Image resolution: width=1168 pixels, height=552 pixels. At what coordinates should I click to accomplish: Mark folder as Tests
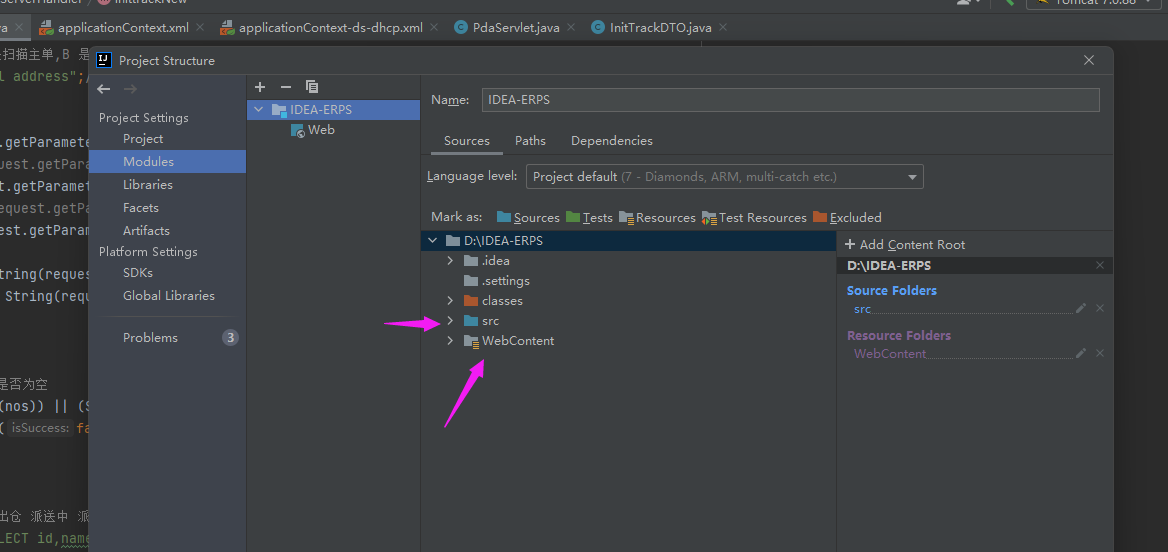[x=589, y=218]
